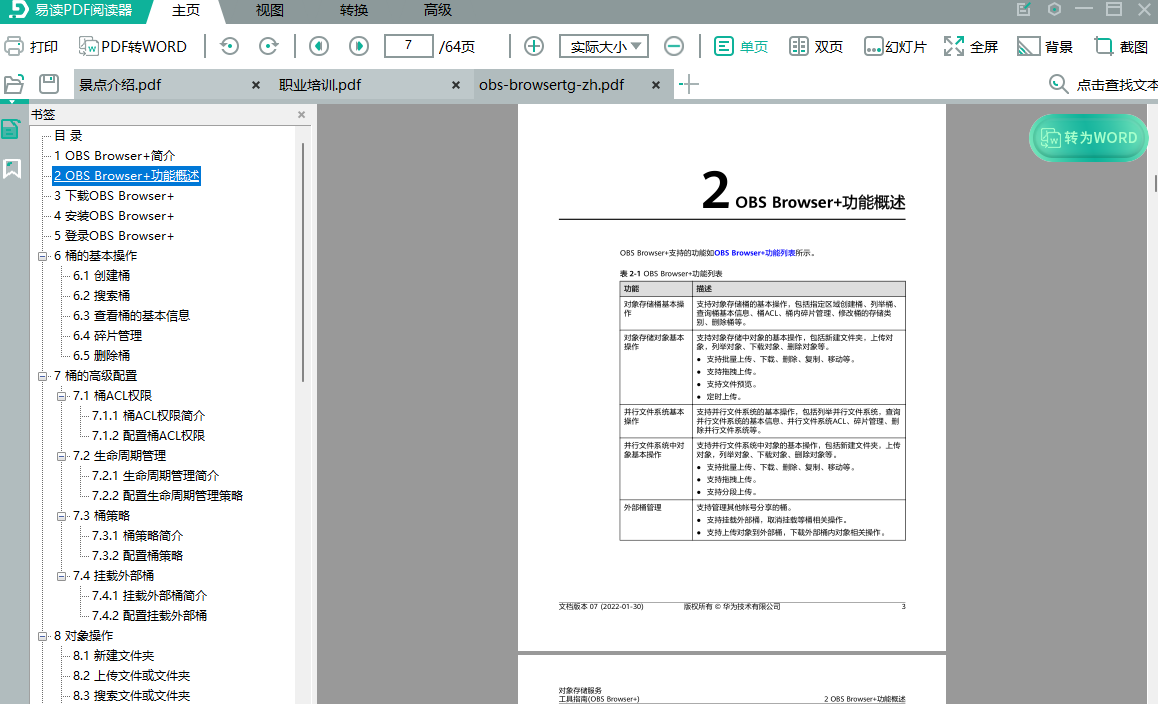Rotate page counterclockwise
Viewport: 1158px width, 704px height.
(230, 47)
